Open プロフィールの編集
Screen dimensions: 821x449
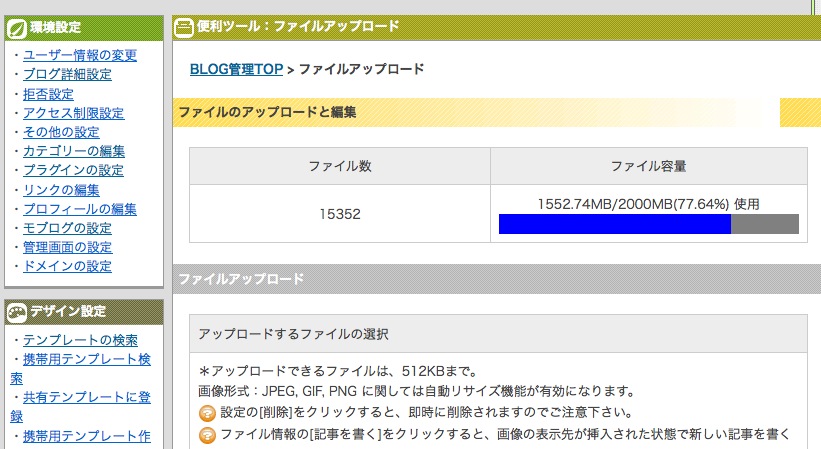[79, 209]
